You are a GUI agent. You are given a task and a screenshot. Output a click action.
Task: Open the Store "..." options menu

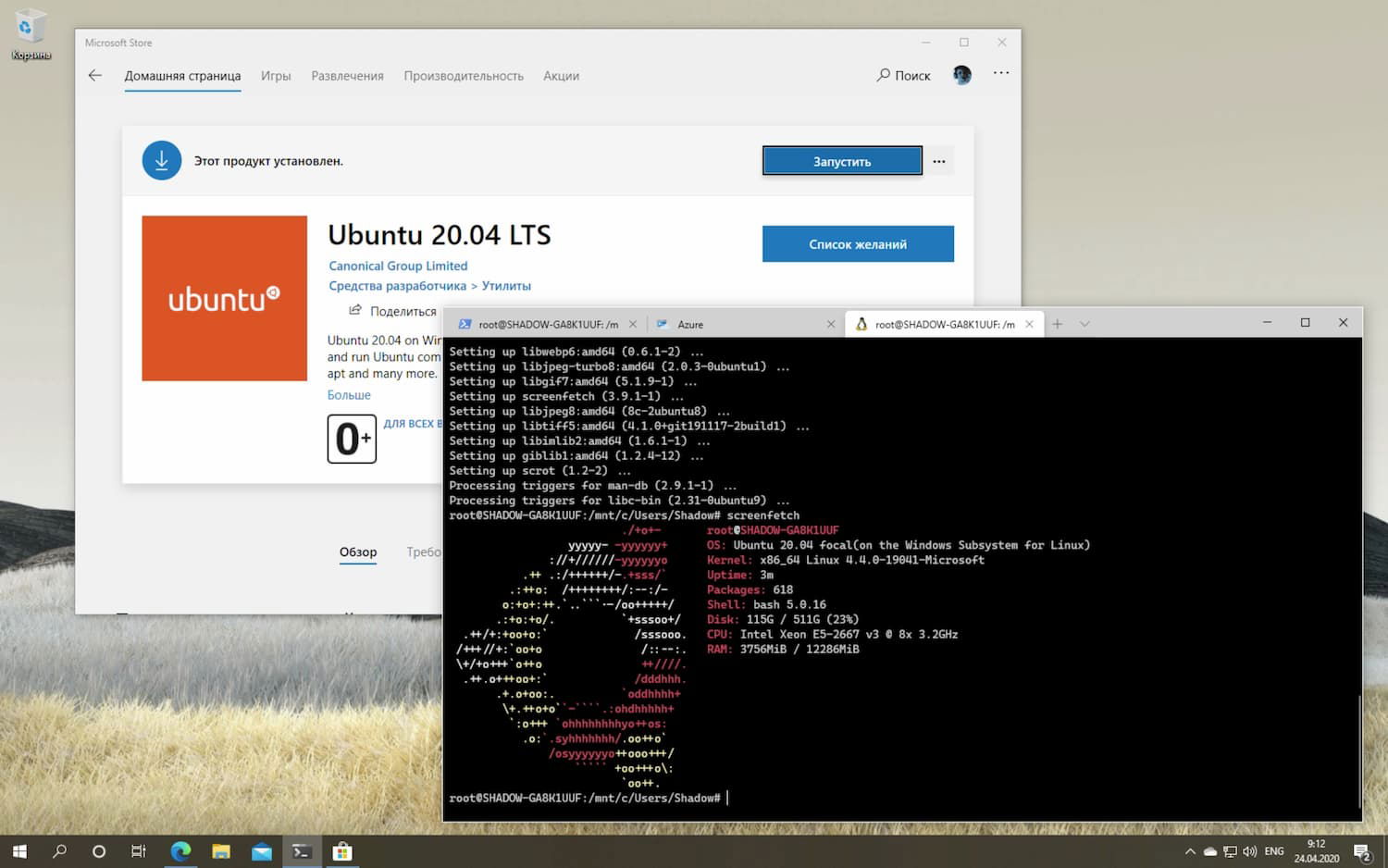(1000, 73)
